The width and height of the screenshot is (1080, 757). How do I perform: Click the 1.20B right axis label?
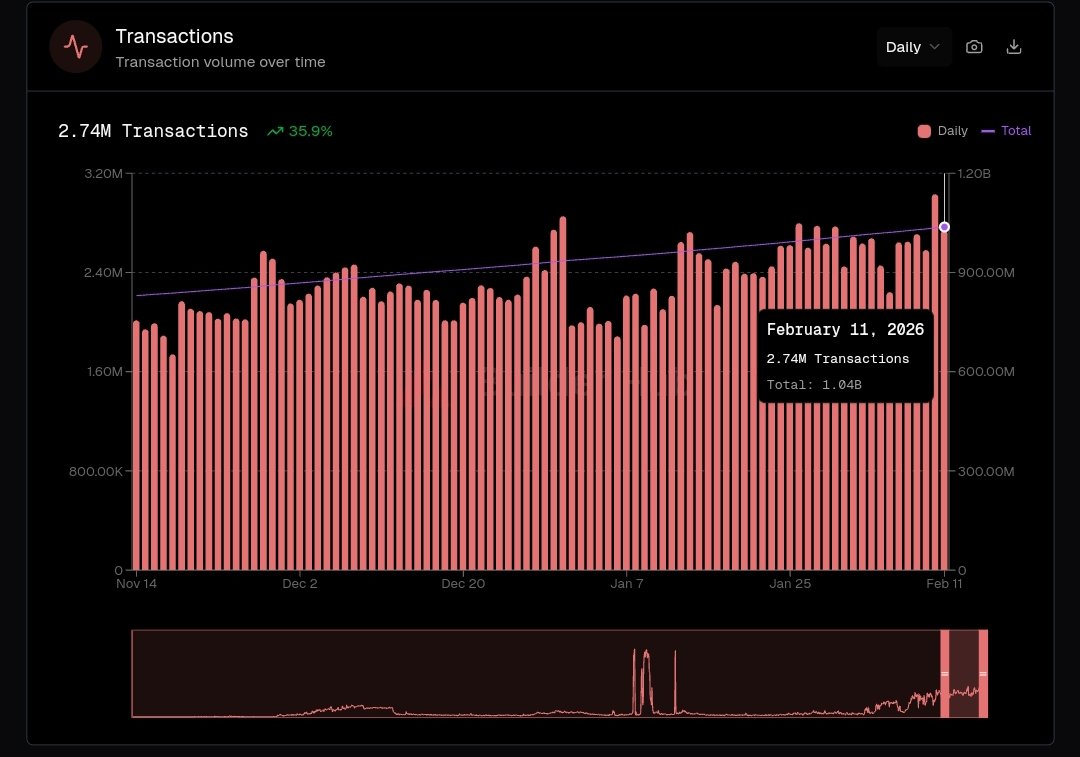tap(974, 174)
